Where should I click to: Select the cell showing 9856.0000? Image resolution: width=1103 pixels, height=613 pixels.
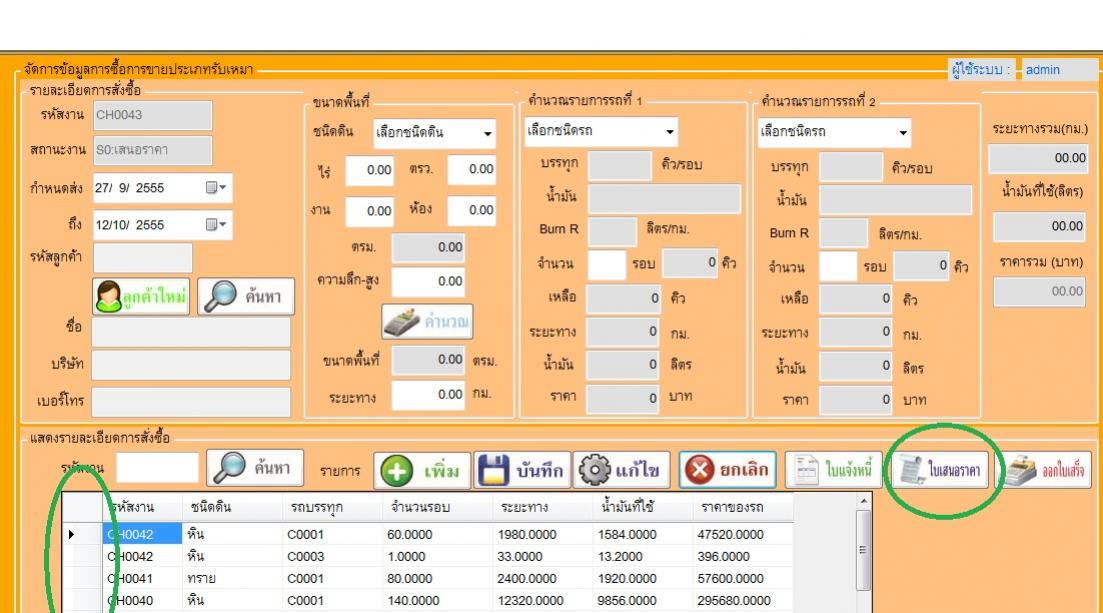coord(642,600)
